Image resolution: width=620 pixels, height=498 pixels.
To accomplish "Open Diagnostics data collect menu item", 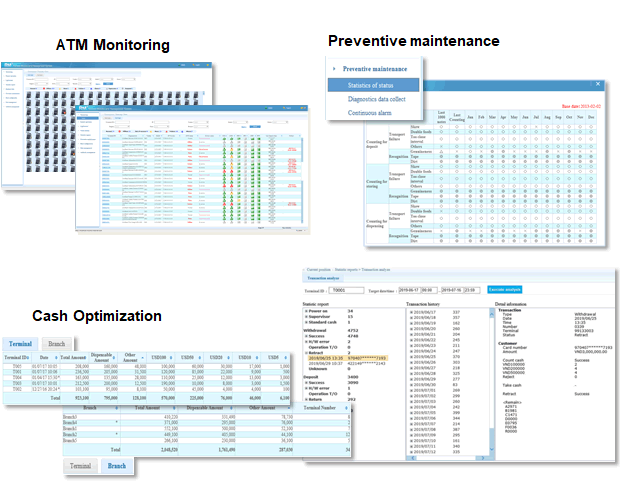I will point(376,99).
